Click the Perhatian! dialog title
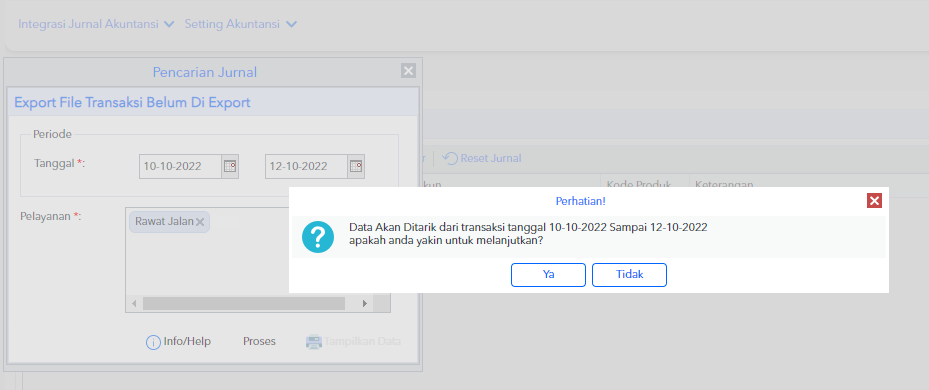 [581, 201]
